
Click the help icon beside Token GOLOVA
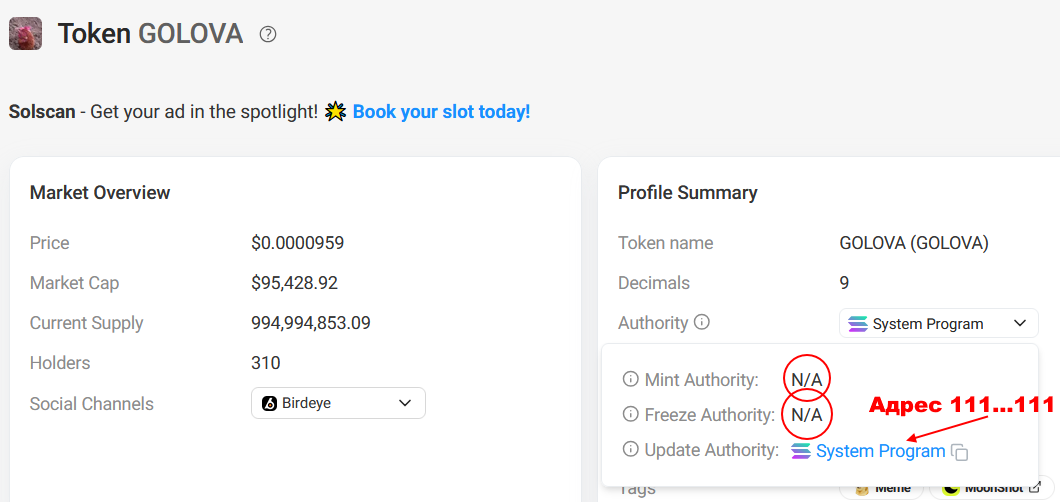pos(268,34)
